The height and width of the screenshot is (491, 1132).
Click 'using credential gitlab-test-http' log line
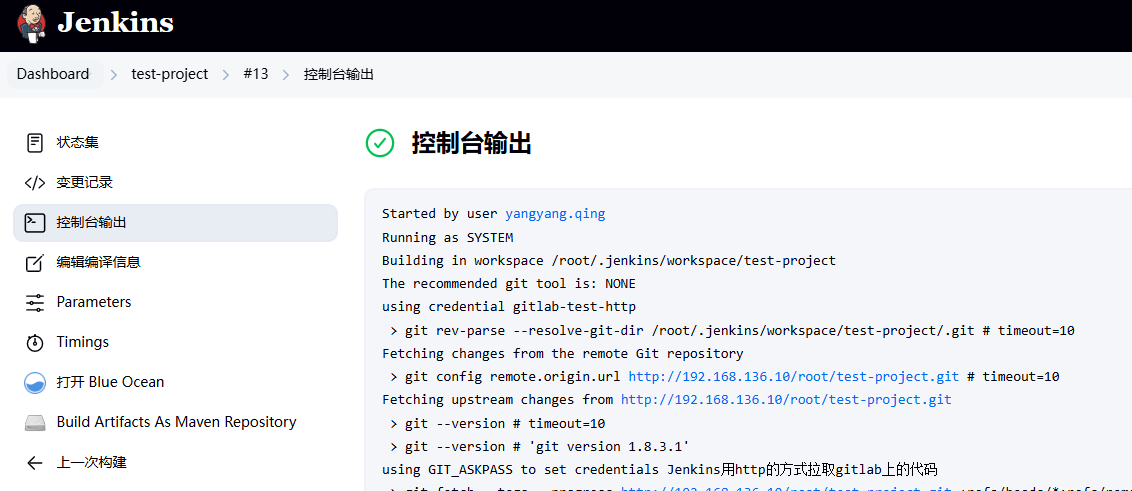point(509,307)
